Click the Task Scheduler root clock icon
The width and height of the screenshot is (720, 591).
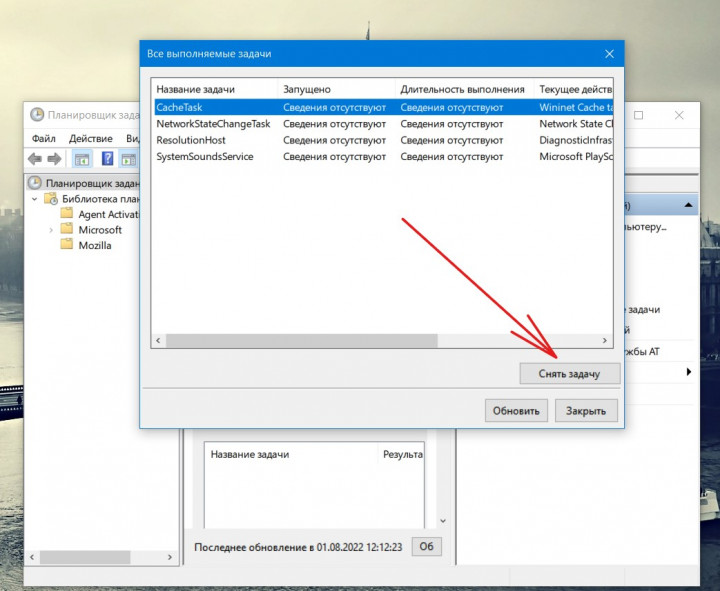(x=35, y=183)
